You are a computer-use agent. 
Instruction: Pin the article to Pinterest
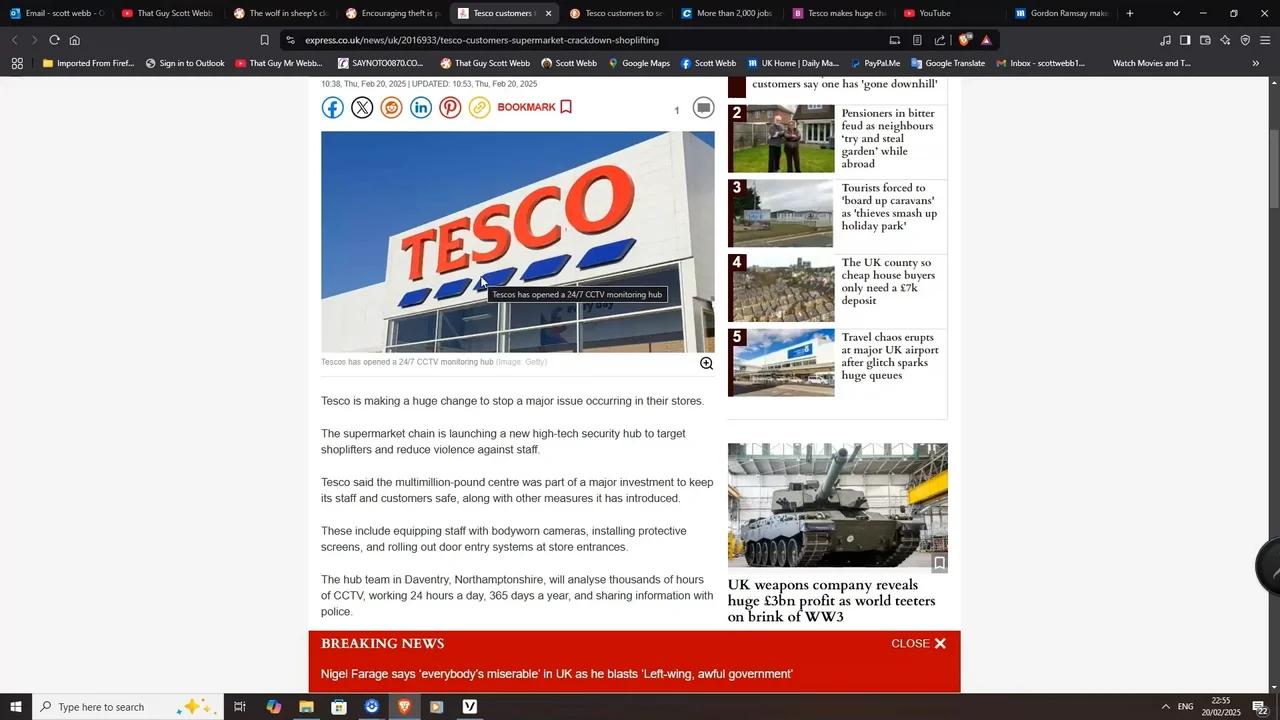(450, 107)
